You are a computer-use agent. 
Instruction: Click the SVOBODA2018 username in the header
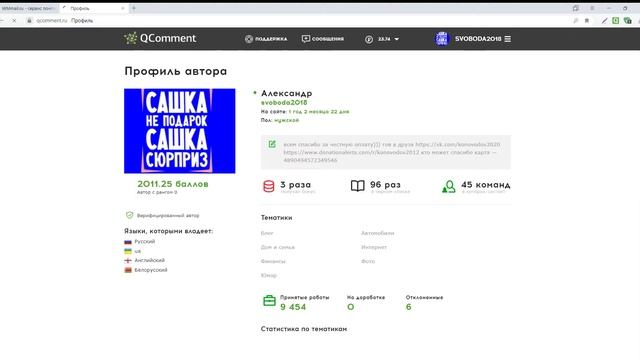pyautogui.click(x=478, y=39)
